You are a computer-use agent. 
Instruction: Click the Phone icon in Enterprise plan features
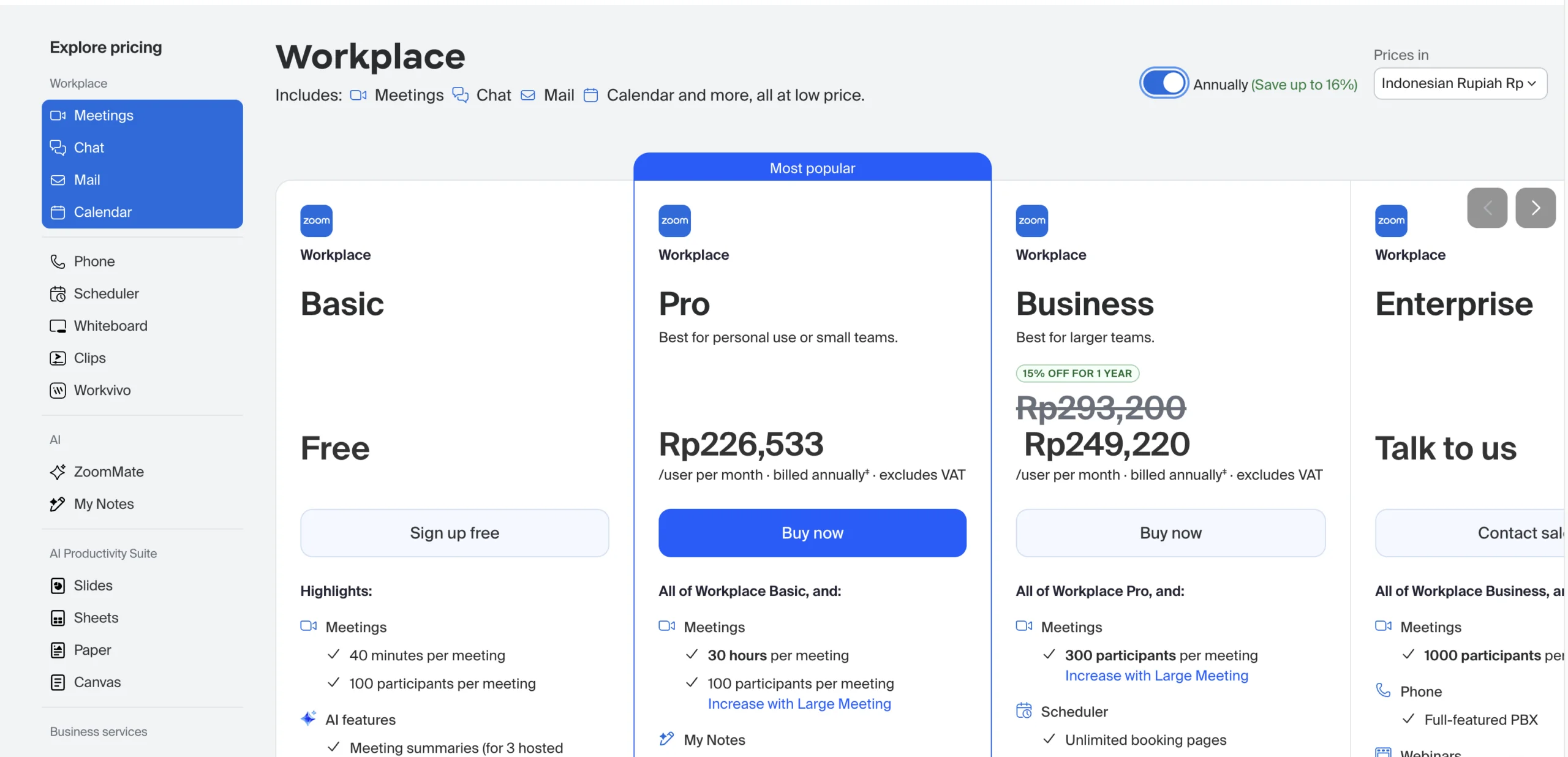(x=1383, y=690)
